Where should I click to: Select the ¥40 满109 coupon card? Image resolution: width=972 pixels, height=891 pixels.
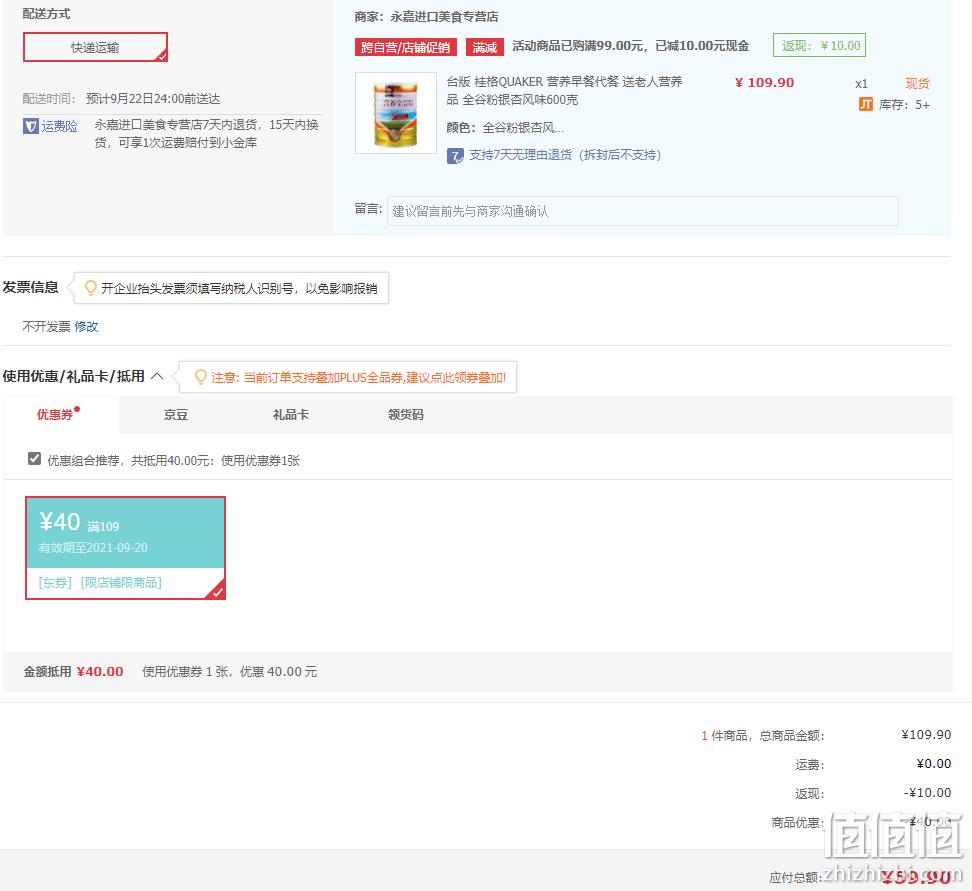125,548
